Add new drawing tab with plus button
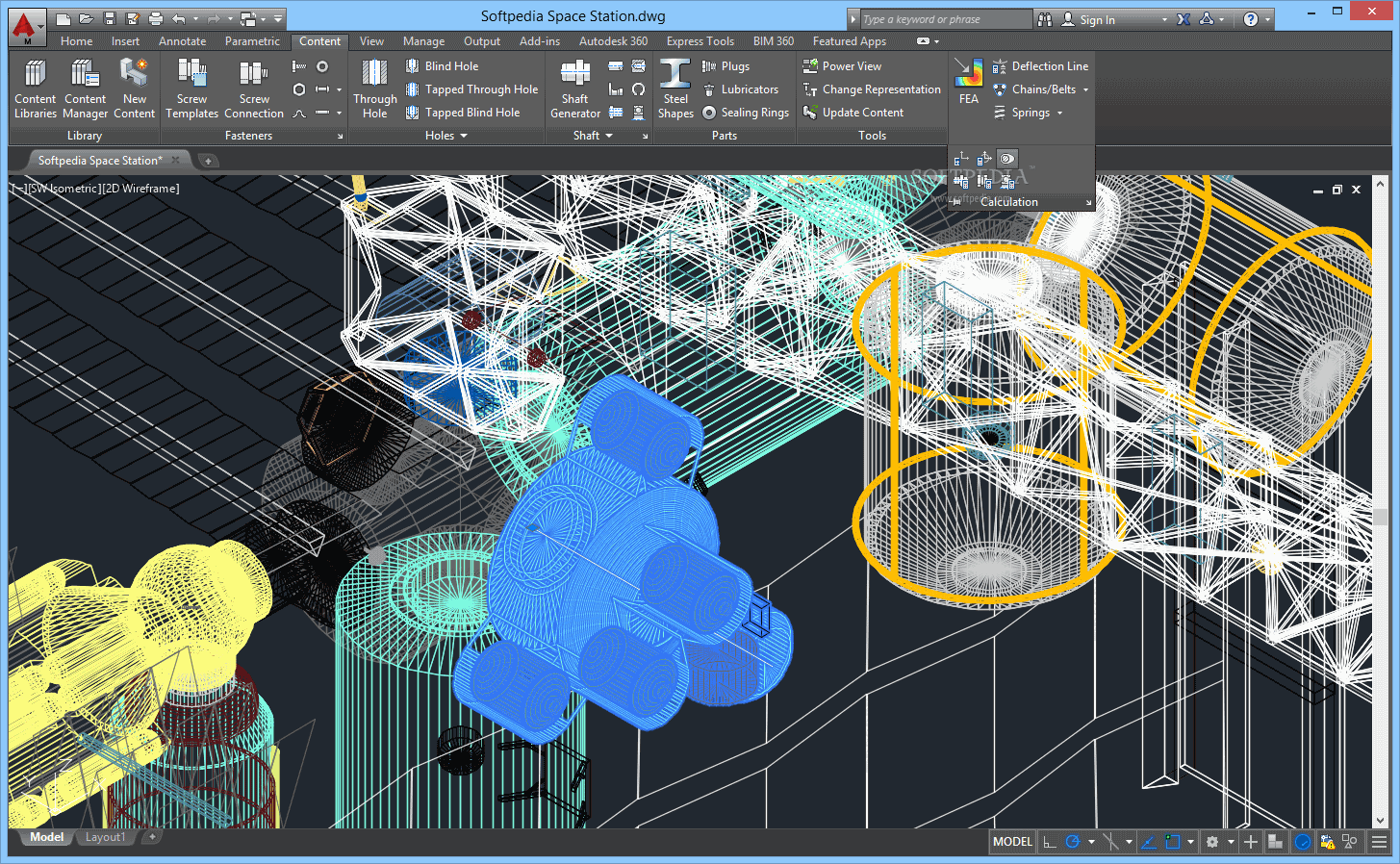The image size is (1400, 864). pyautogui.click(x=208, y=161)
